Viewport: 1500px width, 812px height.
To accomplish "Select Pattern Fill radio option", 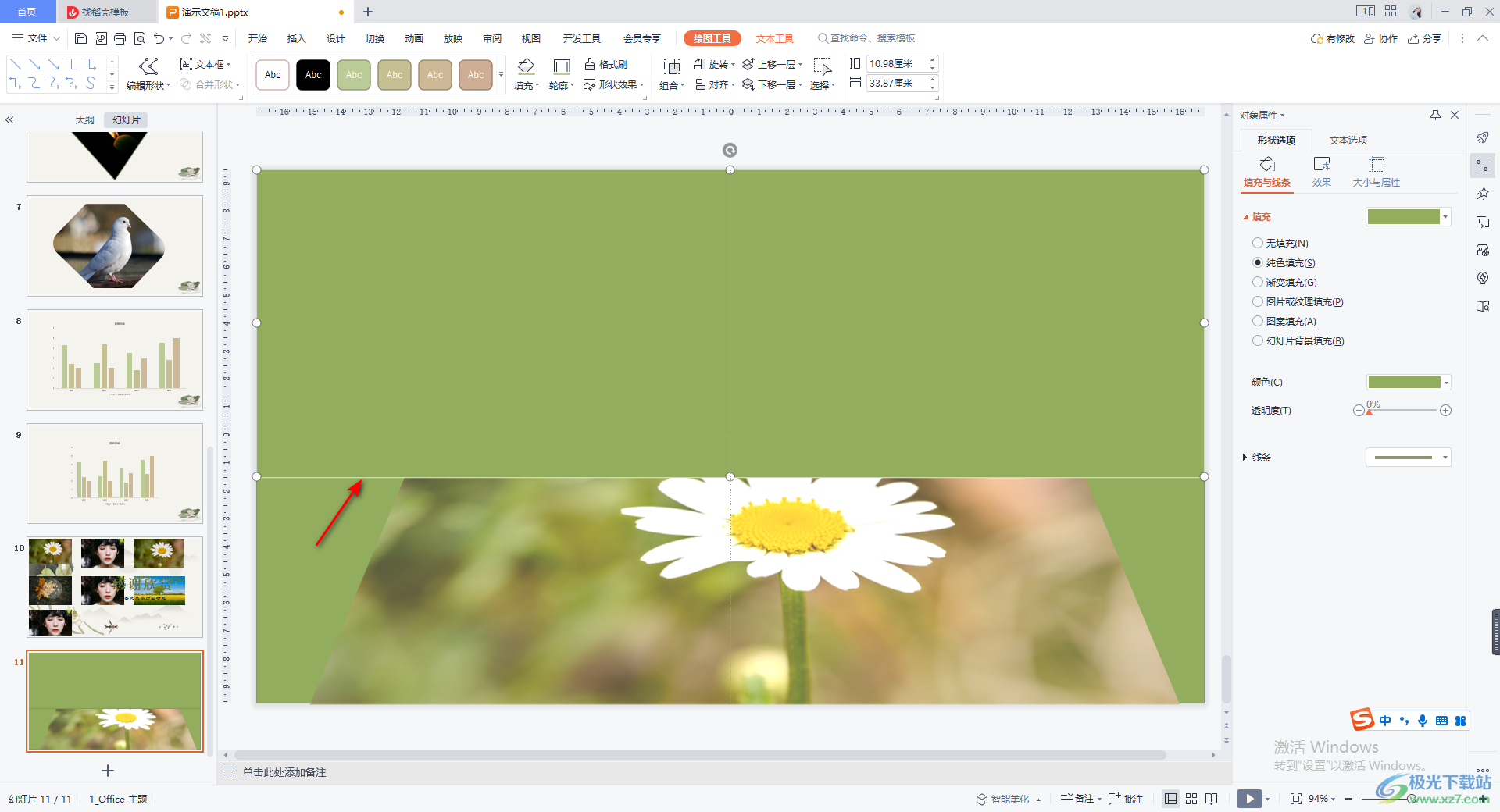I will (1258, 321).
